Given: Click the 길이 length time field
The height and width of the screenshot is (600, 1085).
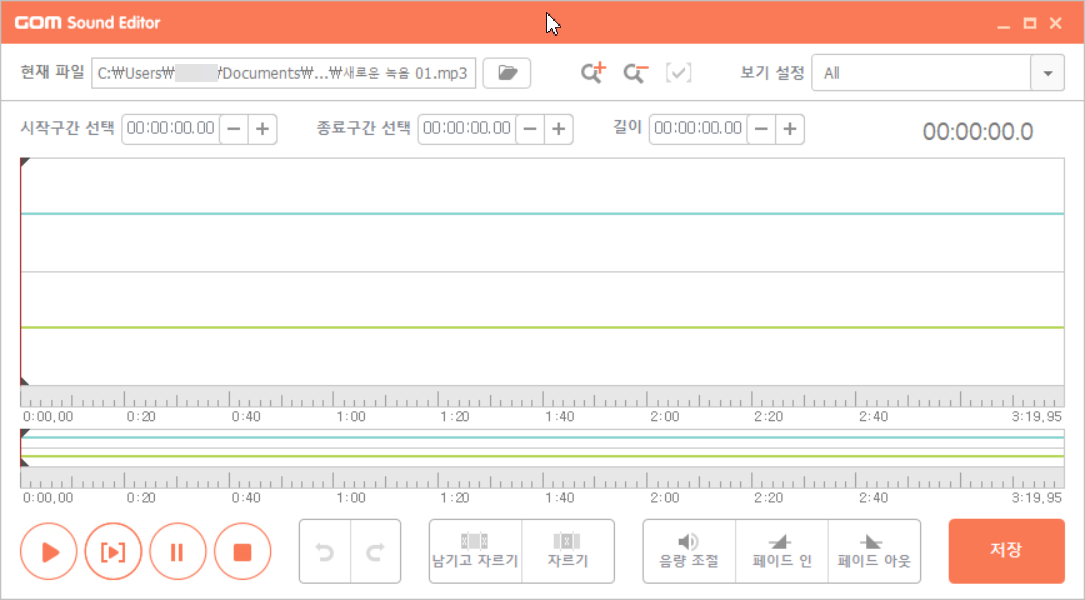Looking at the screenshot, I should [698, 129].
